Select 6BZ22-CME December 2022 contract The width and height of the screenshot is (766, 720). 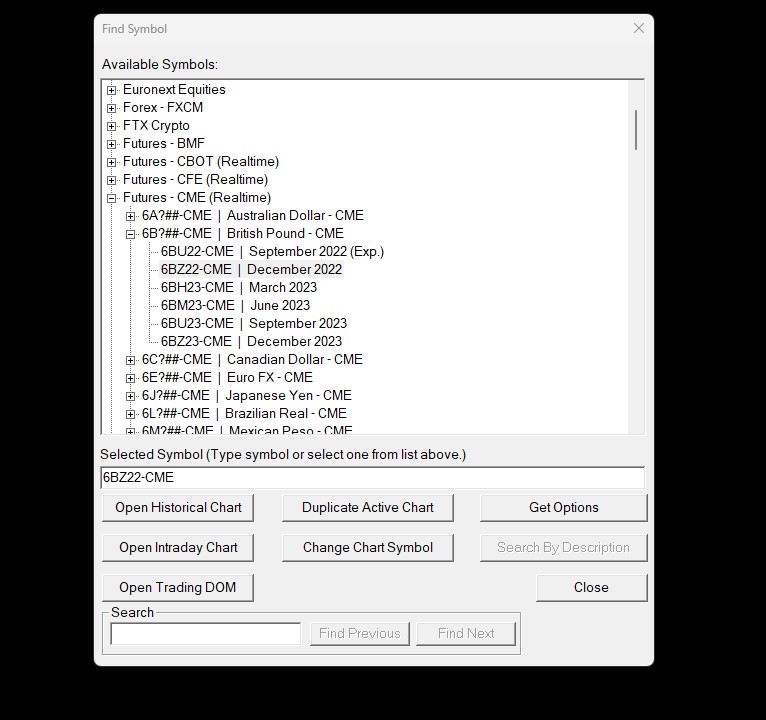(x=251, y=270)
